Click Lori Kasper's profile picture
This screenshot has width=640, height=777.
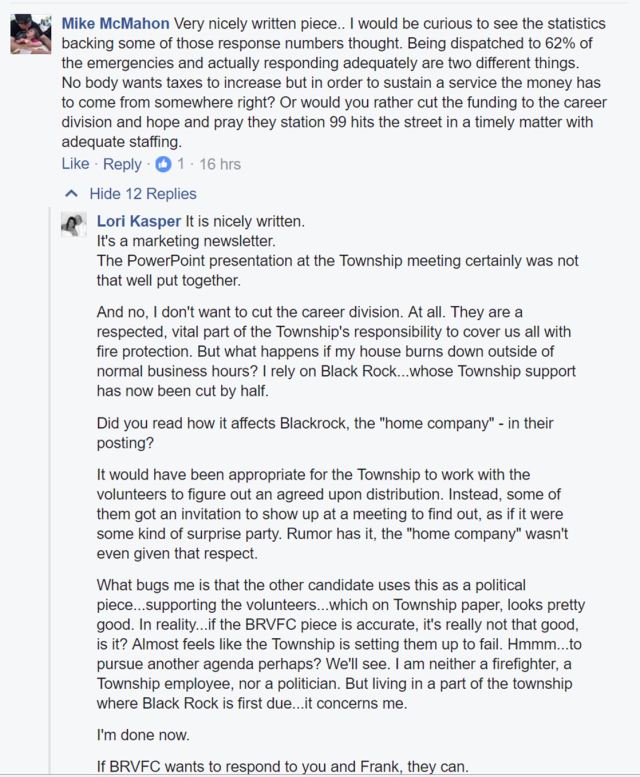(74, 226)
